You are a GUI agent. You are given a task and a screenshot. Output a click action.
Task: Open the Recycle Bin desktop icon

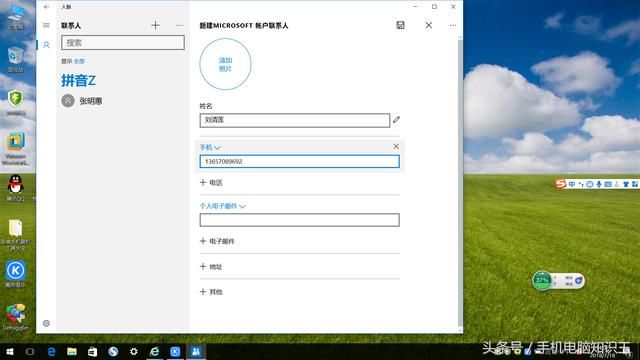pos(16,59)
